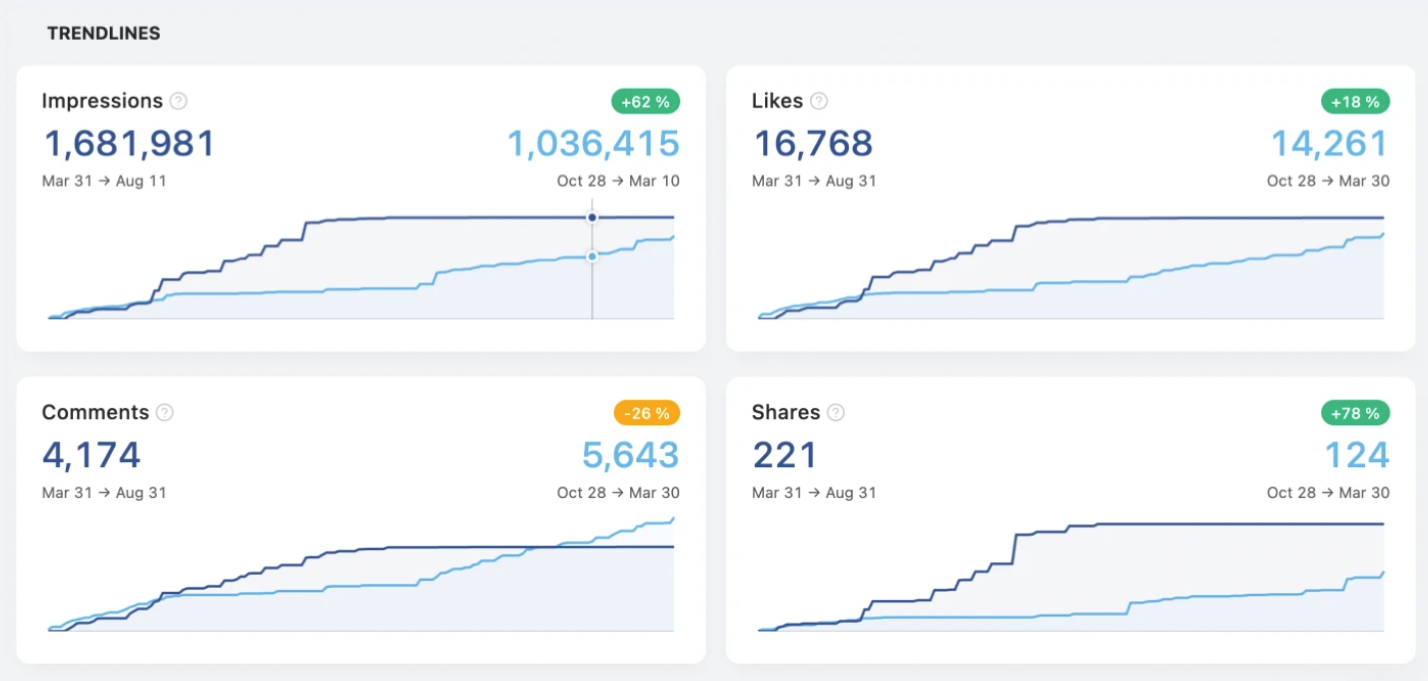This screenshot has width=1428, height=681.
Task: Click the help icon next to Likes
Action: pyautogui.click(x=818, y=101)
